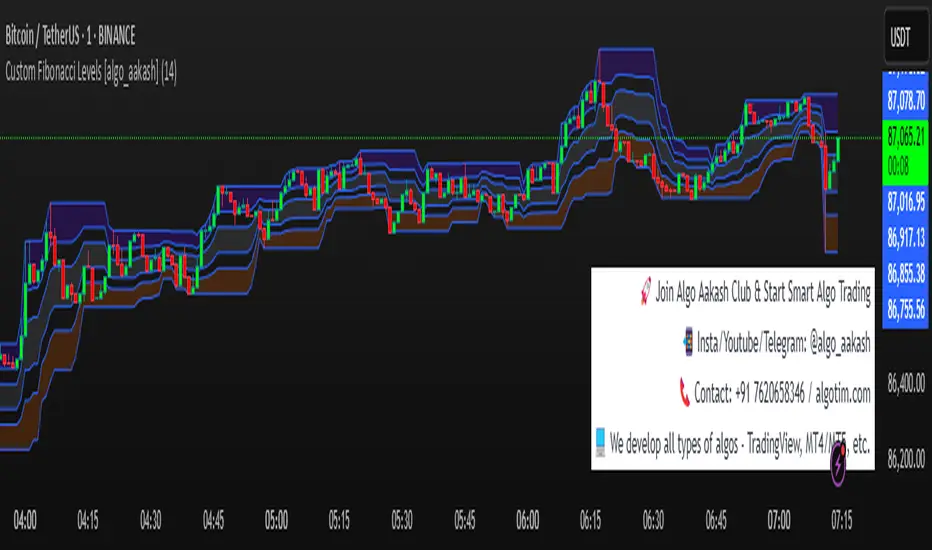Image resolution: width=932 pixels, height=550 pixels.
Task: Click the Bitcoin / TetherUS symbol title
Action: [70, 37]
